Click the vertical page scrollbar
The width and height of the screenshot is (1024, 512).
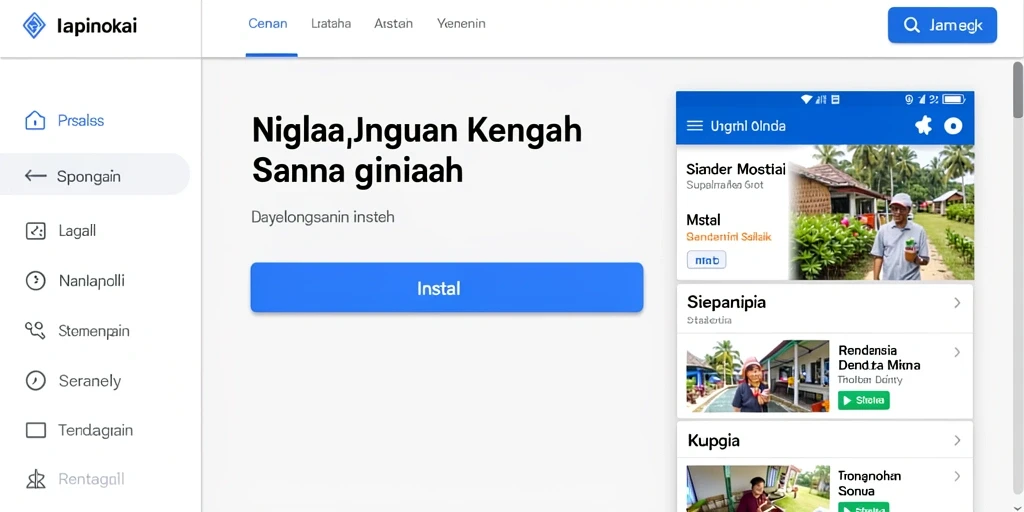point(1017,91)
